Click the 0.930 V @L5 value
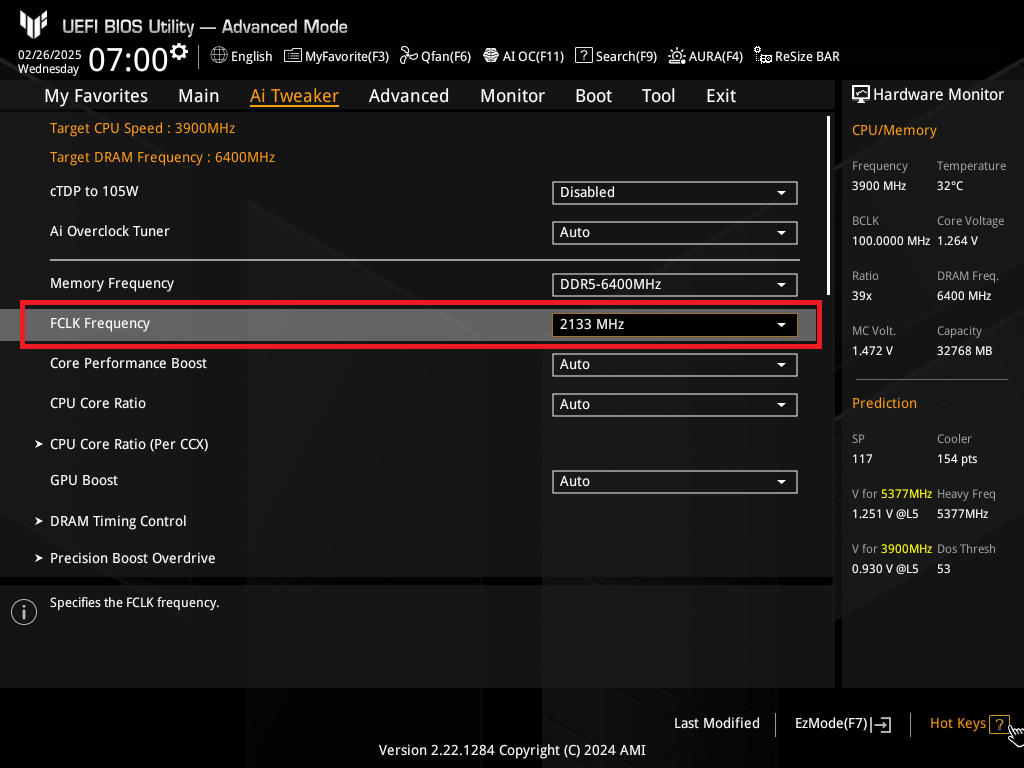 (885, 569)
